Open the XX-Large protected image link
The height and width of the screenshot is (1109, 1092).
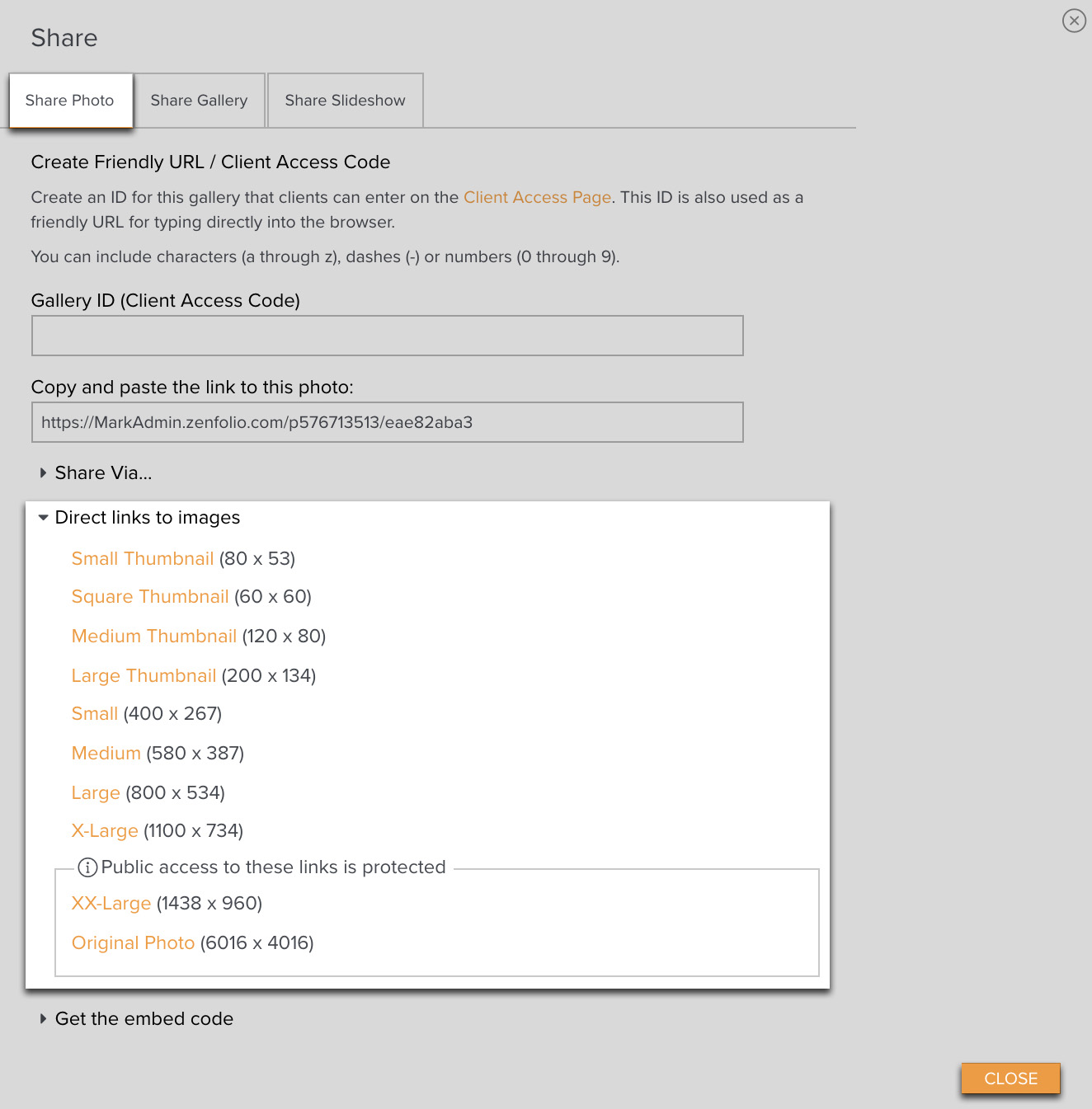point(111,904)
